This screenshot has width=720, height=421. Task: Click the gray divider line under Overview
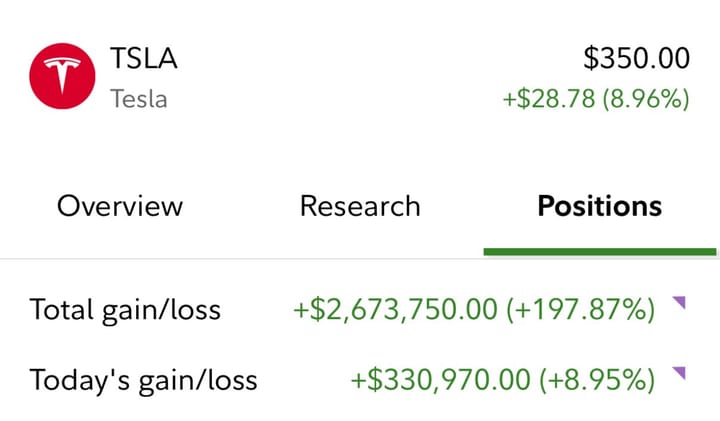click(x=120, y=259)
